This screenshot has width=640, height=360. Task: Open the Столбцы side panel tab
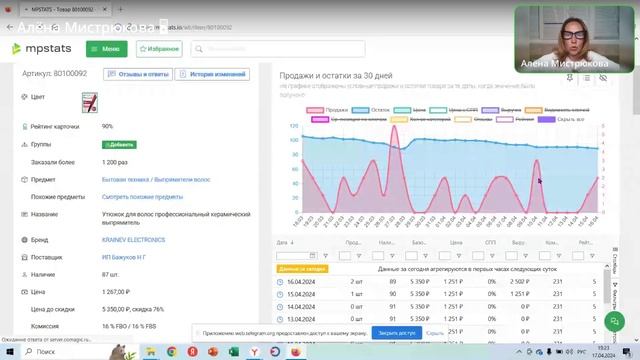[615, 260]
